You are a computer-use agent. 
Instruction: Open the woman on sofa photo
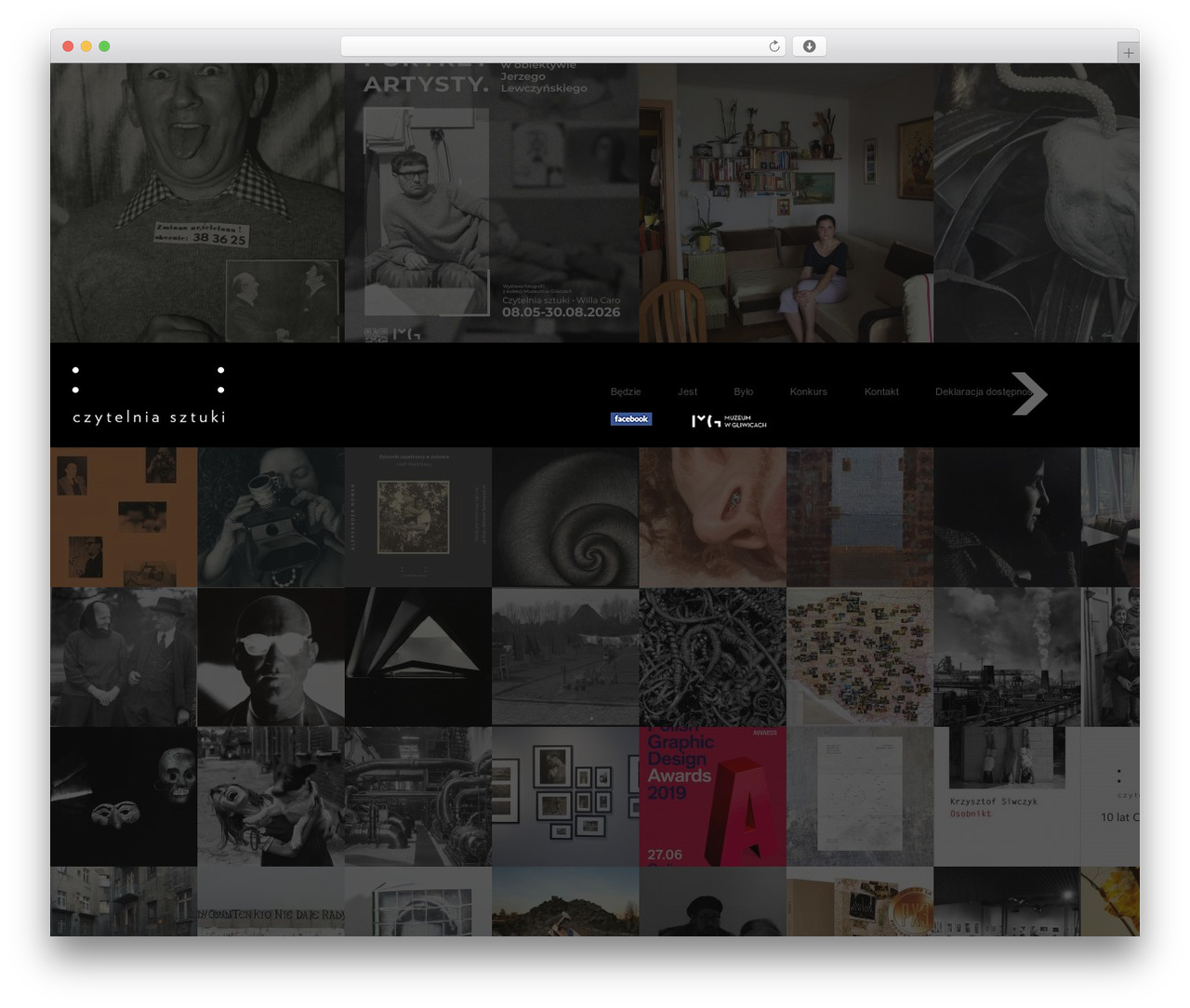click(x=786, y=203)
